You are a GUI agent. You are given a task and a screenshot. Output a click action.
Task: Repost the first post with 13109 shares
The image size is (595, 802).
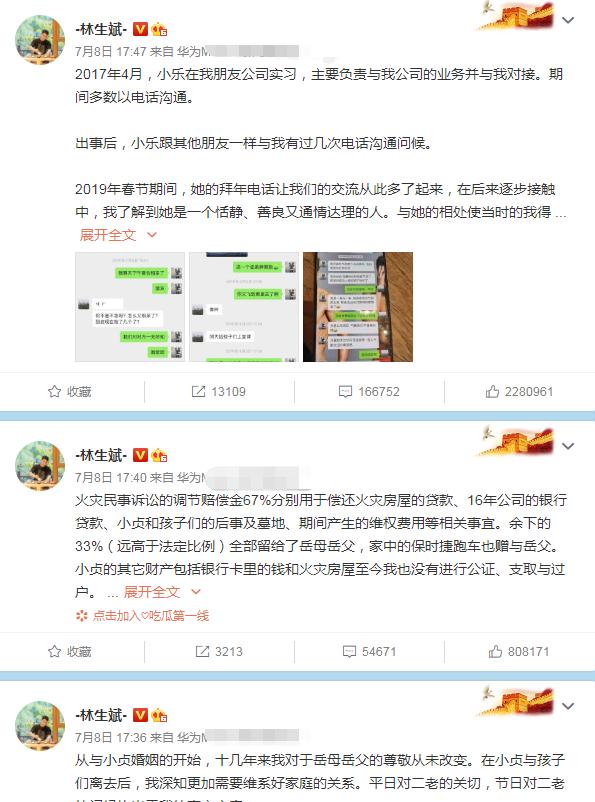point(218,392)
